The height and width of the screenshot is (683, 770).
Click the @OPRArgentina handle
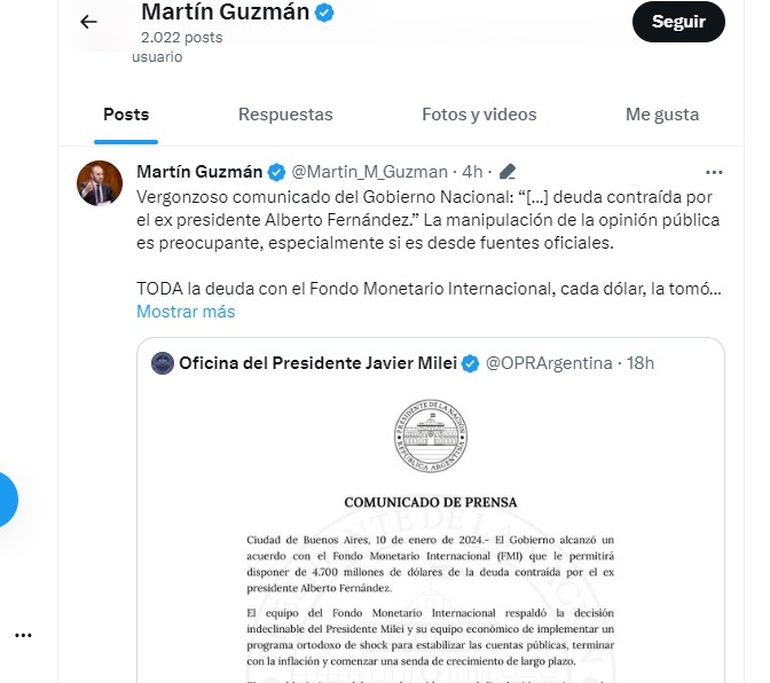548,363
